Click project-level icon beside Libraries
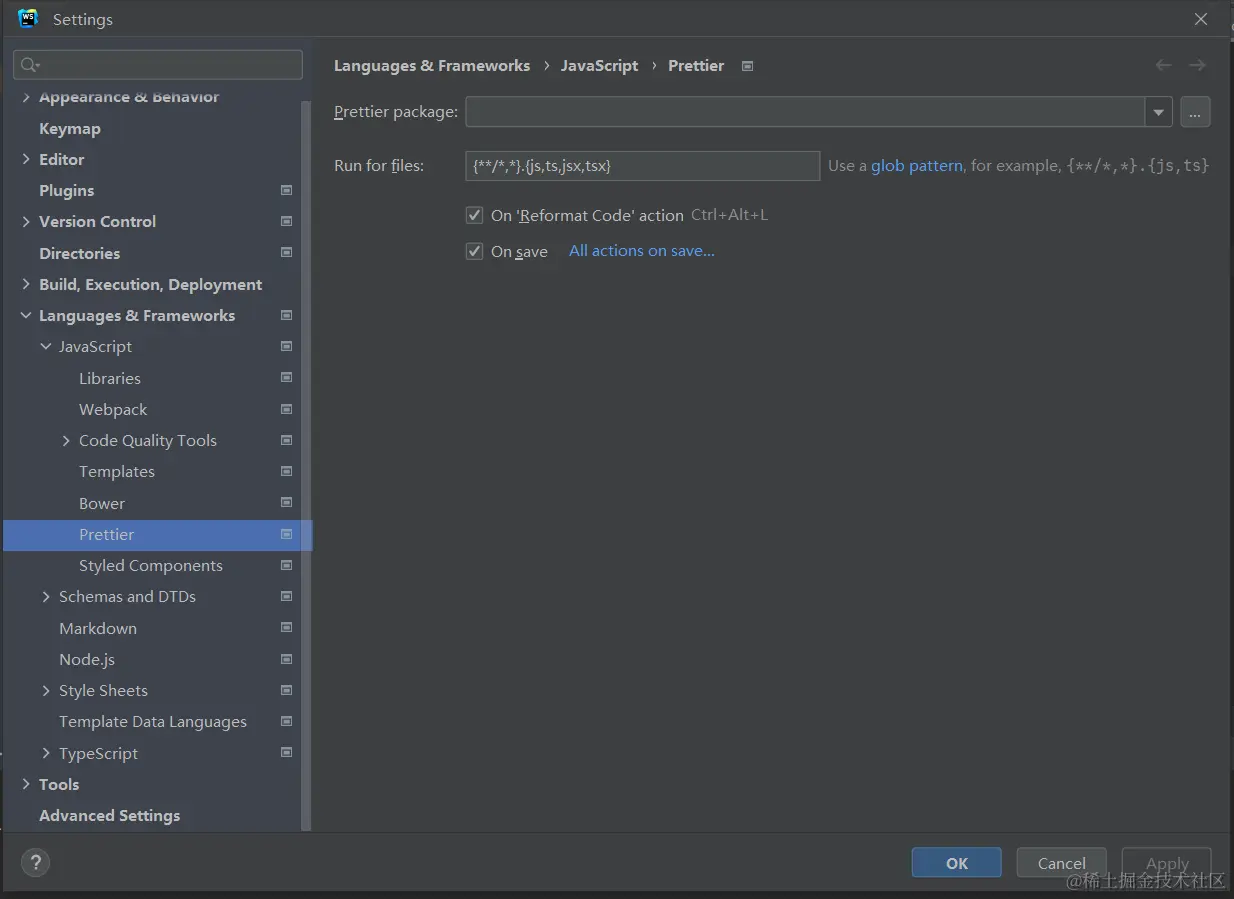 click(x=287, y=378)
